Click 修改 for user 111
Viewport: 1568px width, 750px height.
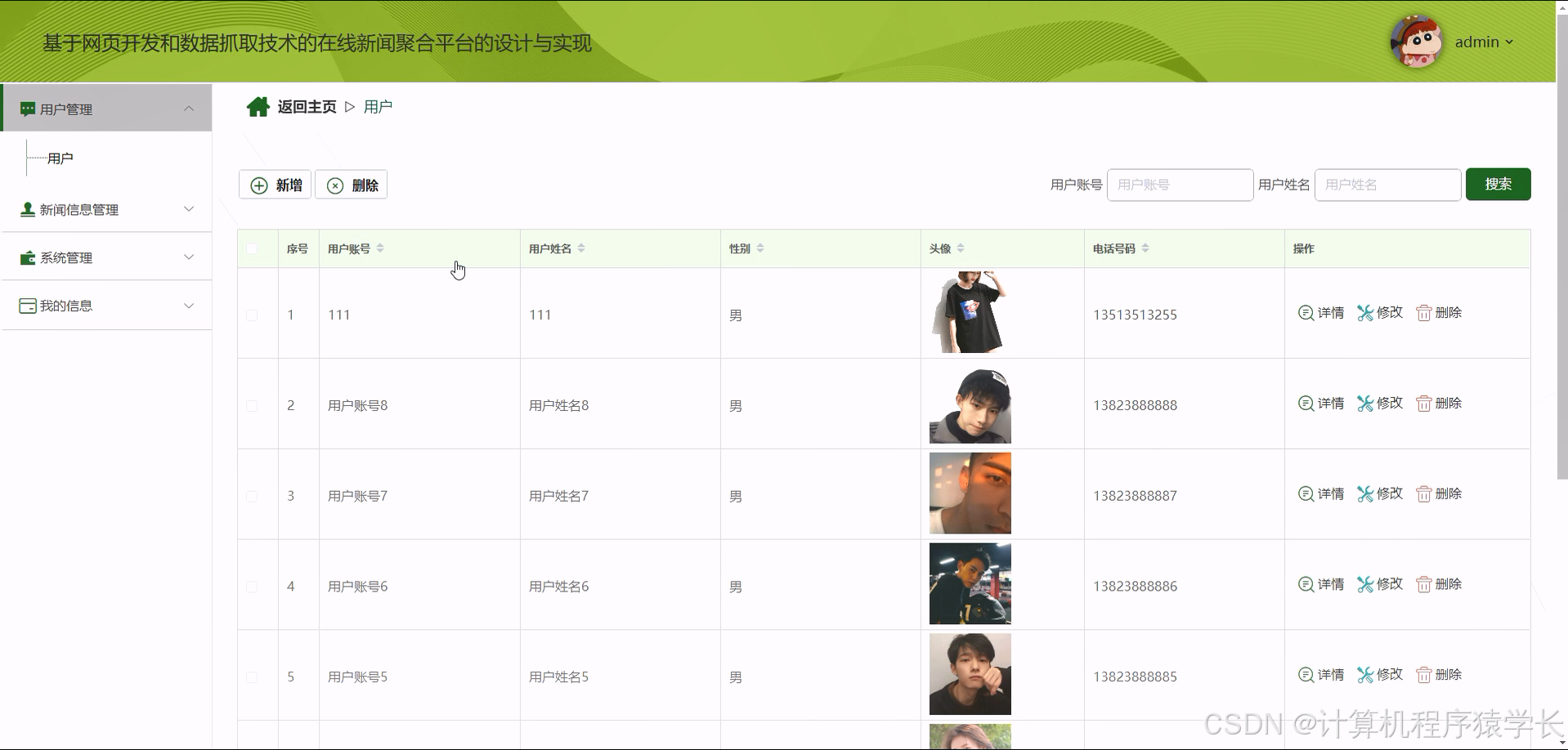click(1380, 312)
